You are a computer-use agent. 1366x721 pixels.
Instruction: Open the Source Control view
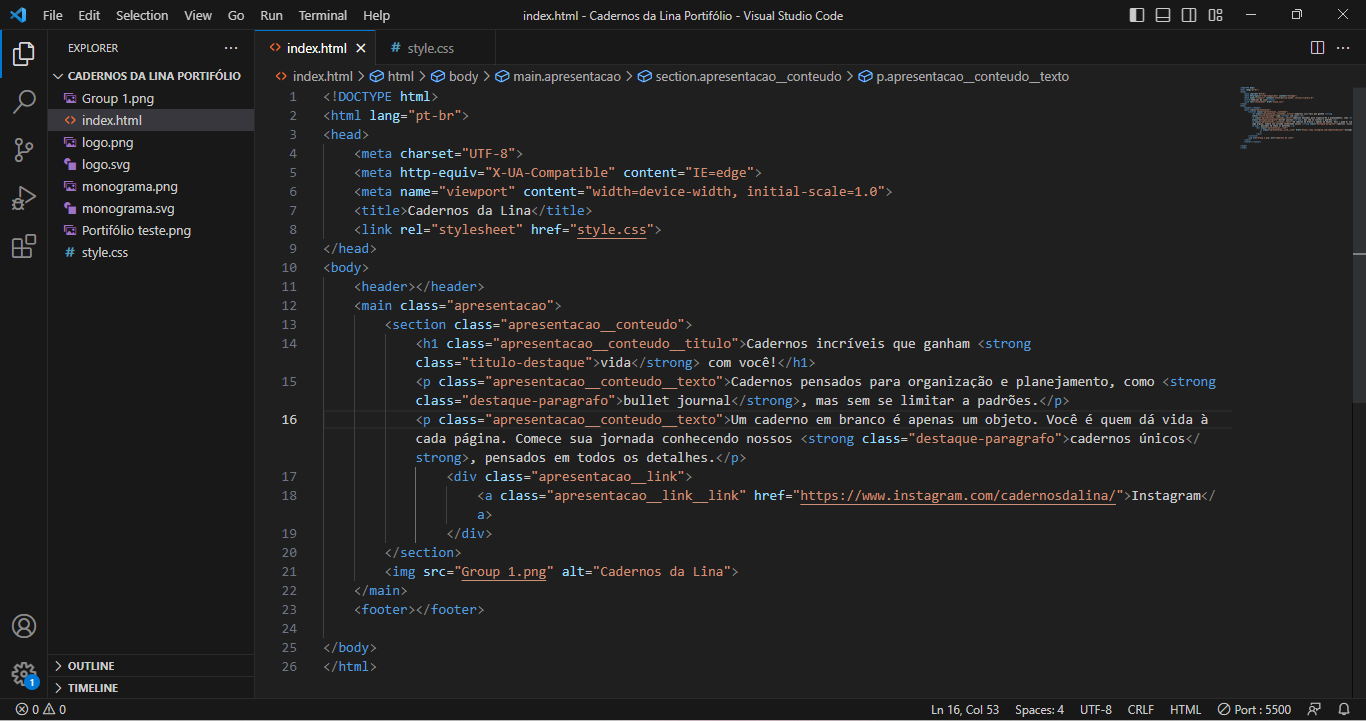24,150
